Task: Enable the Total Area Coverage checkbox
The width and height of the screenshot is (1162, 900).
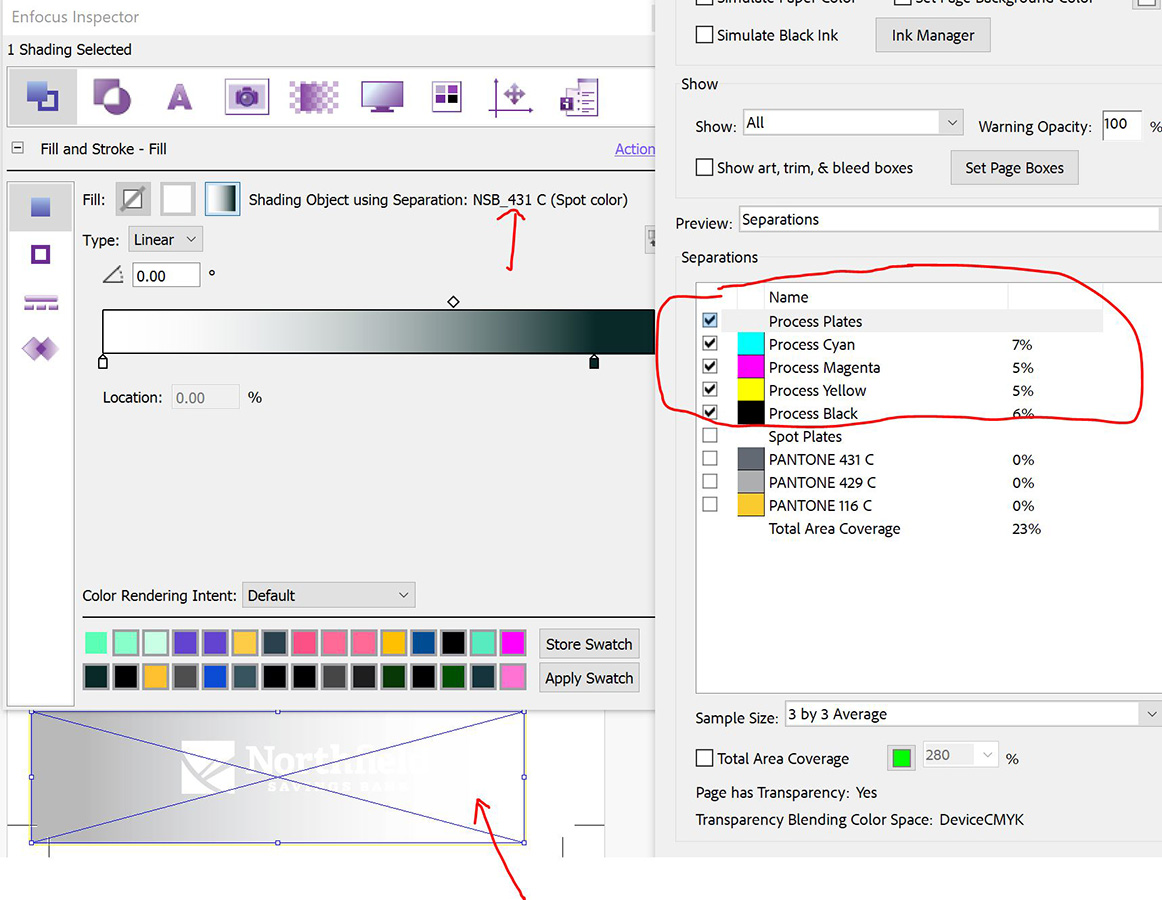Action: (705, 758)
